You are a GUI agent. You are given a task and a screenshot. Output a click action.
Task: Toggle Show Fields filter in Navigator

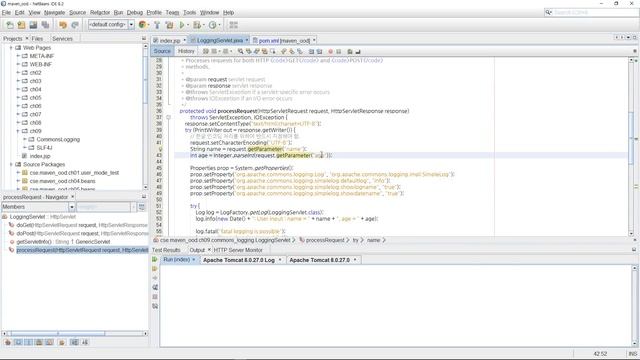coord(18,342)
